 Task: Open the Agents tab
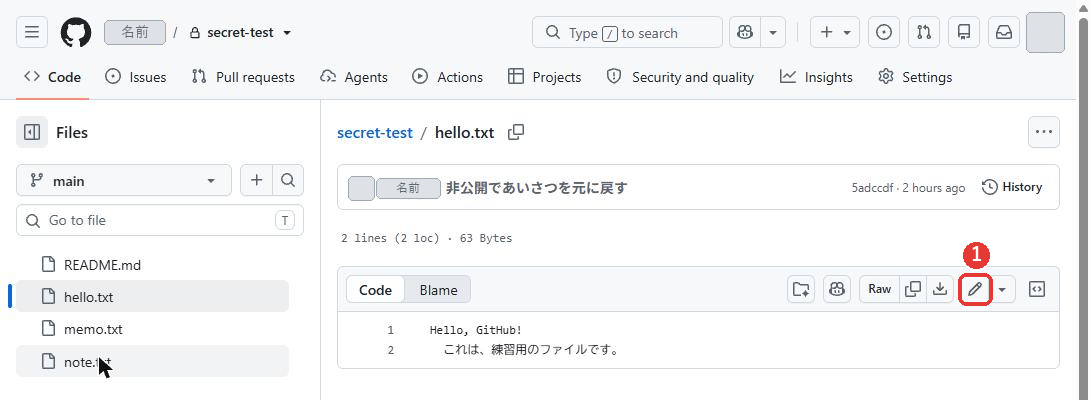click(353, 77)
